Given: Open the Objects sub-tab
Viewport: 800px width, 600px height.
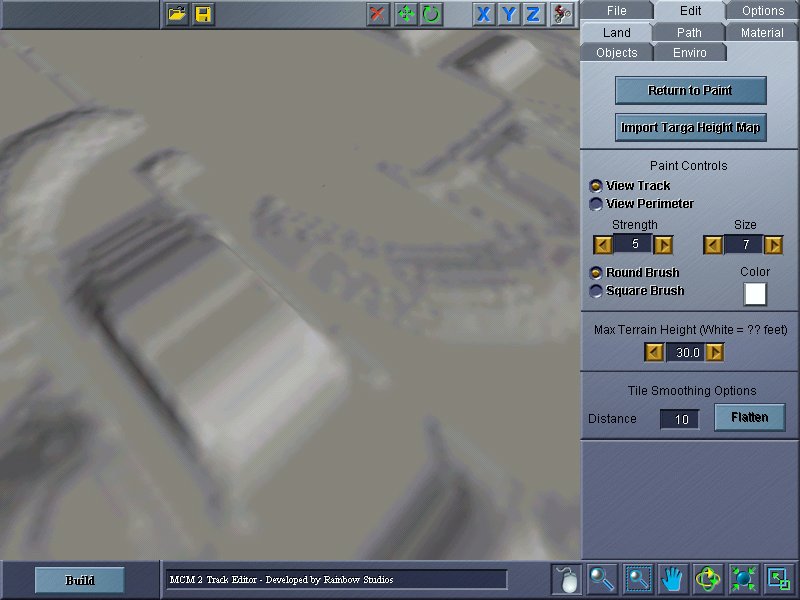Looking at the screenshot, I should pyautogui.click(x=616, y=53).
